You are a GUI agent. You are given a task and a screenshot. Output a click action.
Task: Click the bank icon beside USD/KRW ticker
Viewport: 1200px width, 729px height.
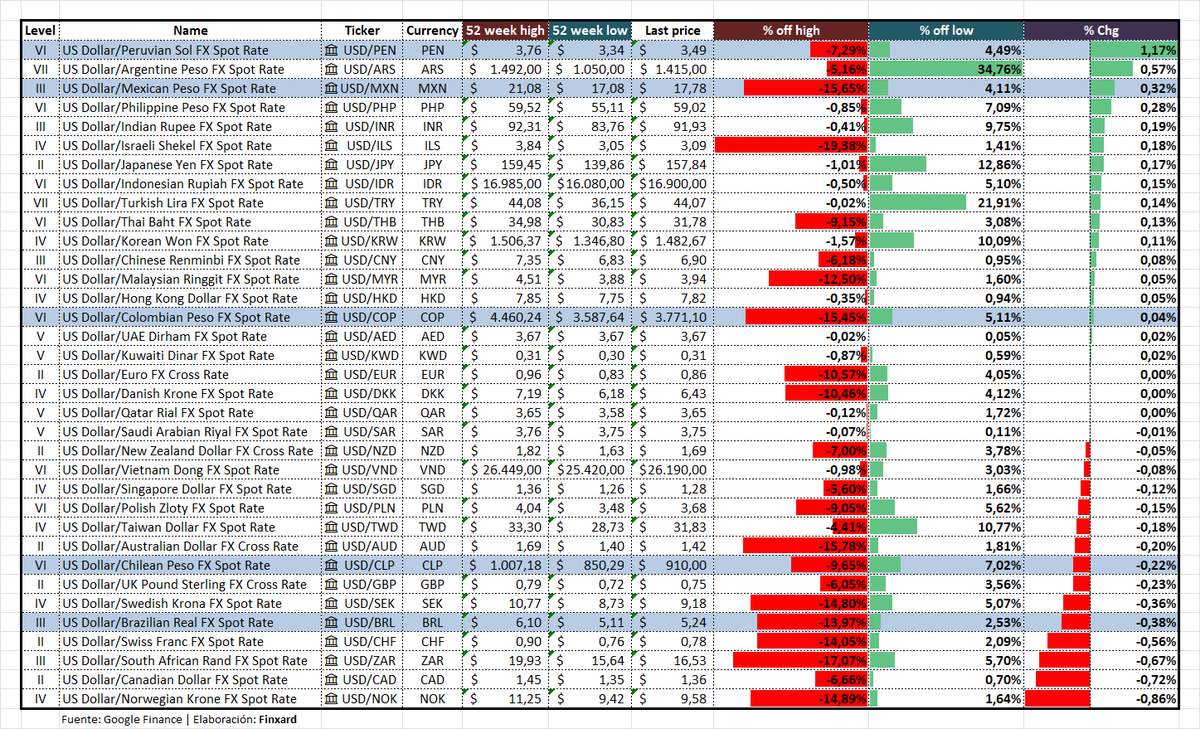[332, 240]
